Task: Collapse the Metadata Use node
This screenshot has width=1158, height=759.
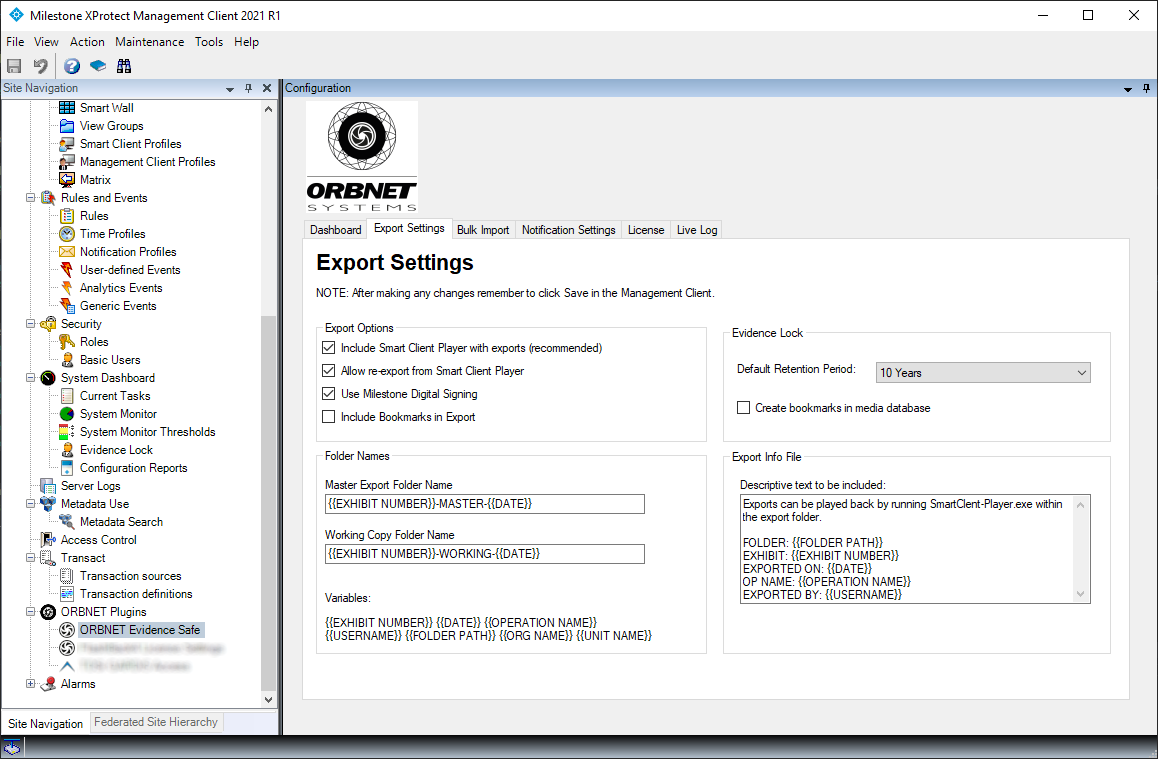Action: [30, 504]
